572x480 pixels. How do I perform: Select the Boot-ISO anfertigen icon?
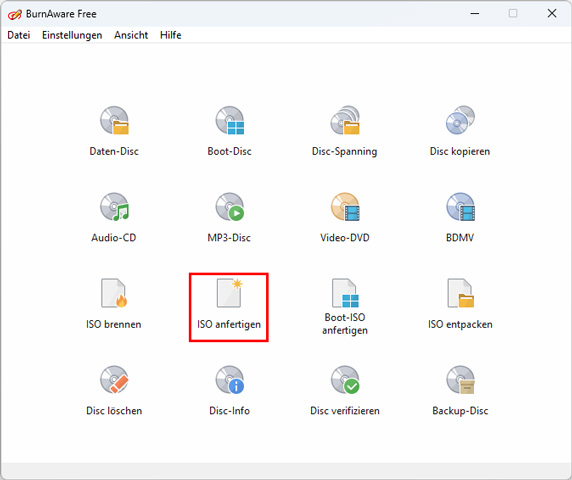[x=345, y=293]
